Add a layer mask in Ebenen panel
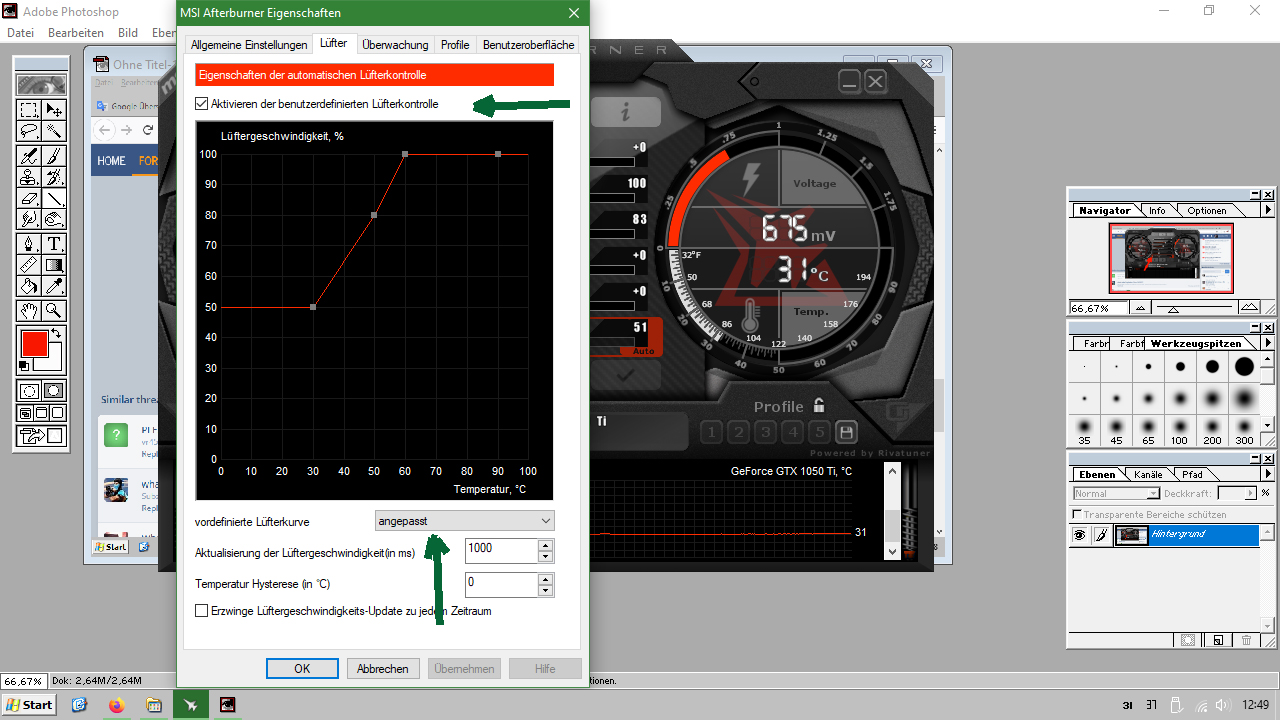Screen dimensions: 1280x720 1188,640
